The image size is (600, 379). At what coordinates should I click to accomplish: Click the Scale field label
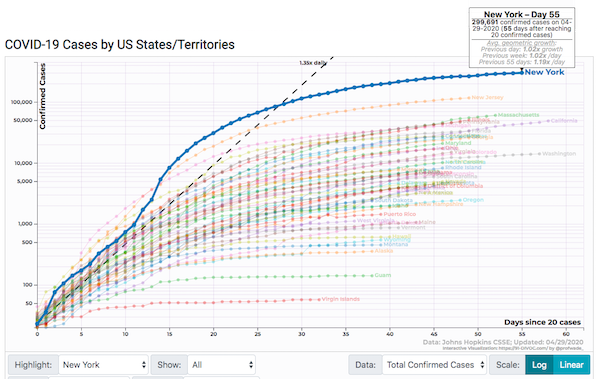coord(507,364)
